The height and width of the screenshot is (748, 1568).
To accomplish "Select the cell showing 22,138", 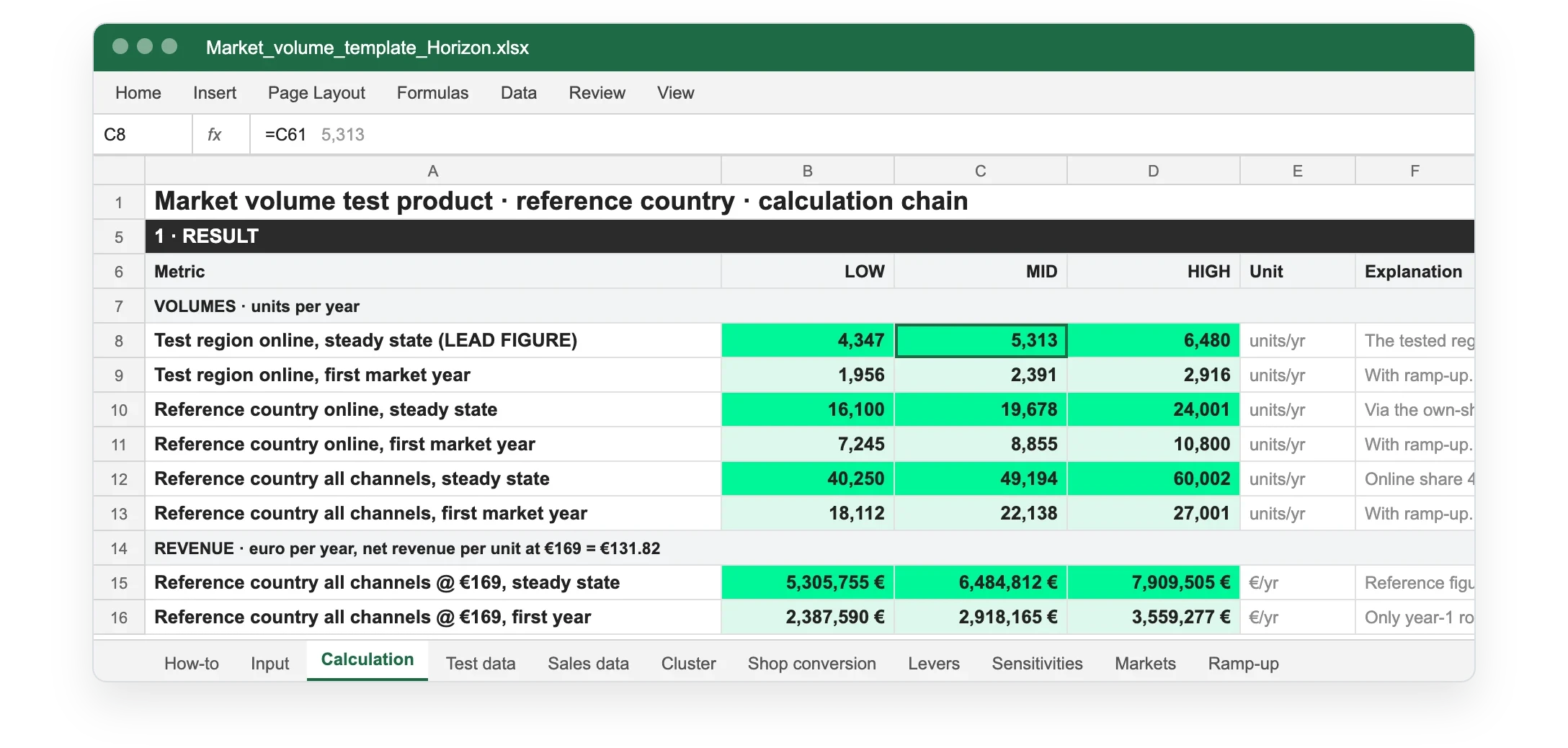I will (x=981, y=514).
